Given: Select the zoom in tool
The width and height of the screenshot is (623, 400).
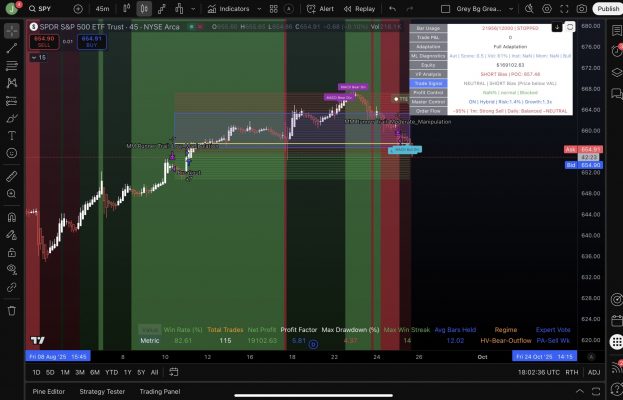Looking at the screenshot, I should 12,193.
